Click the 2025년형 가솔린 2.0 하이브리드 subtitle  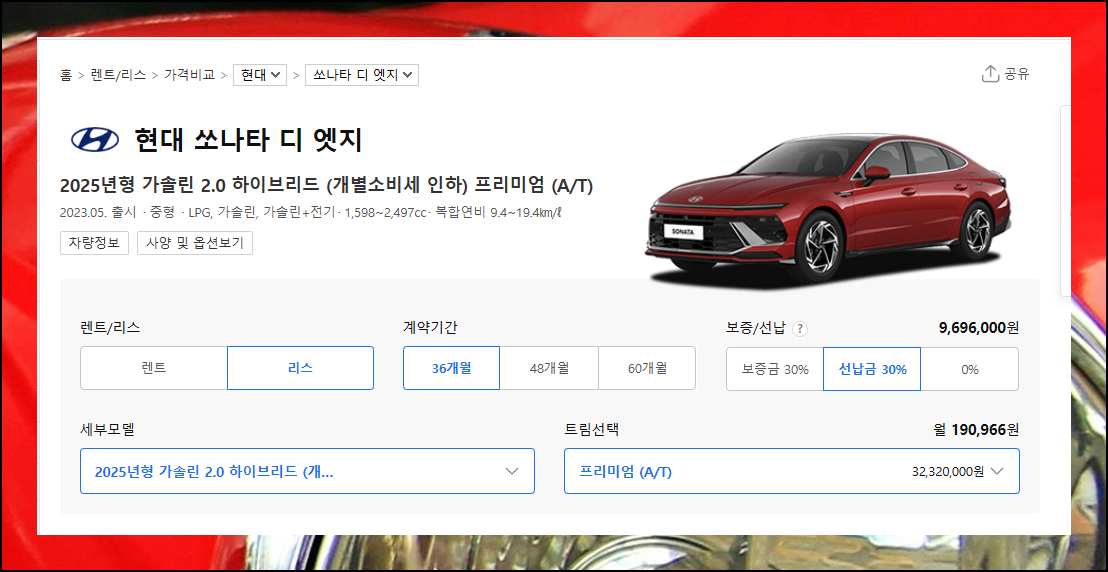[326, 186]
